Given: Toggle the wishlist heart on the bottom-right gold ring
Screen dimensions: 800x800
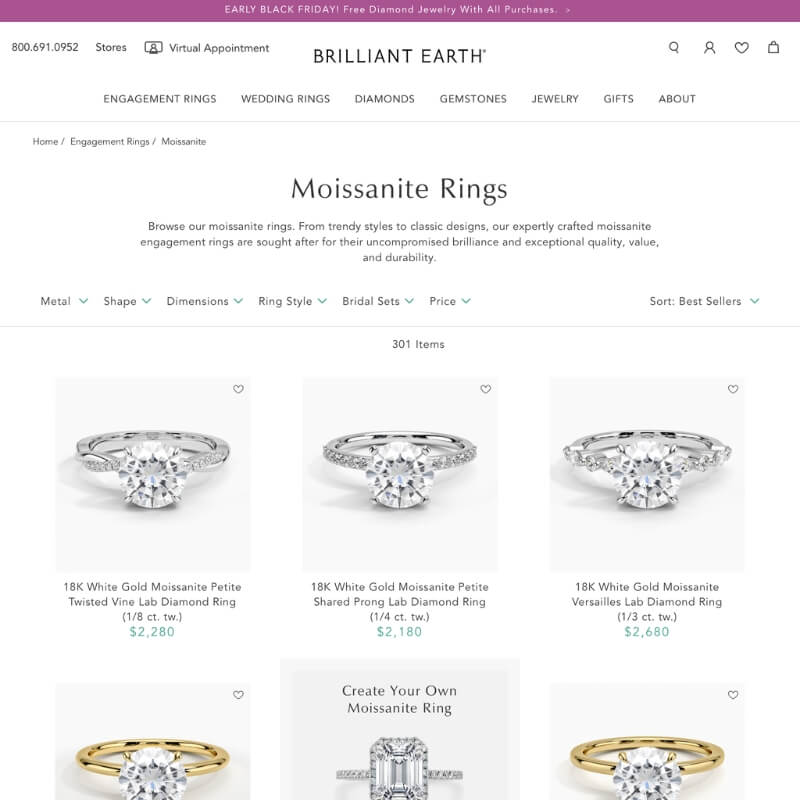Looking at the screenshot, I should [732, 694].
